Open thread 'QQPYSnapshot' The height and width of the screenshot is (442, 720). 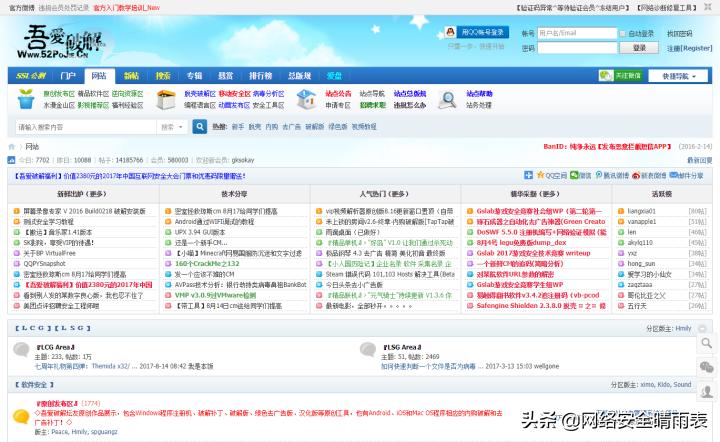(45, 264)
